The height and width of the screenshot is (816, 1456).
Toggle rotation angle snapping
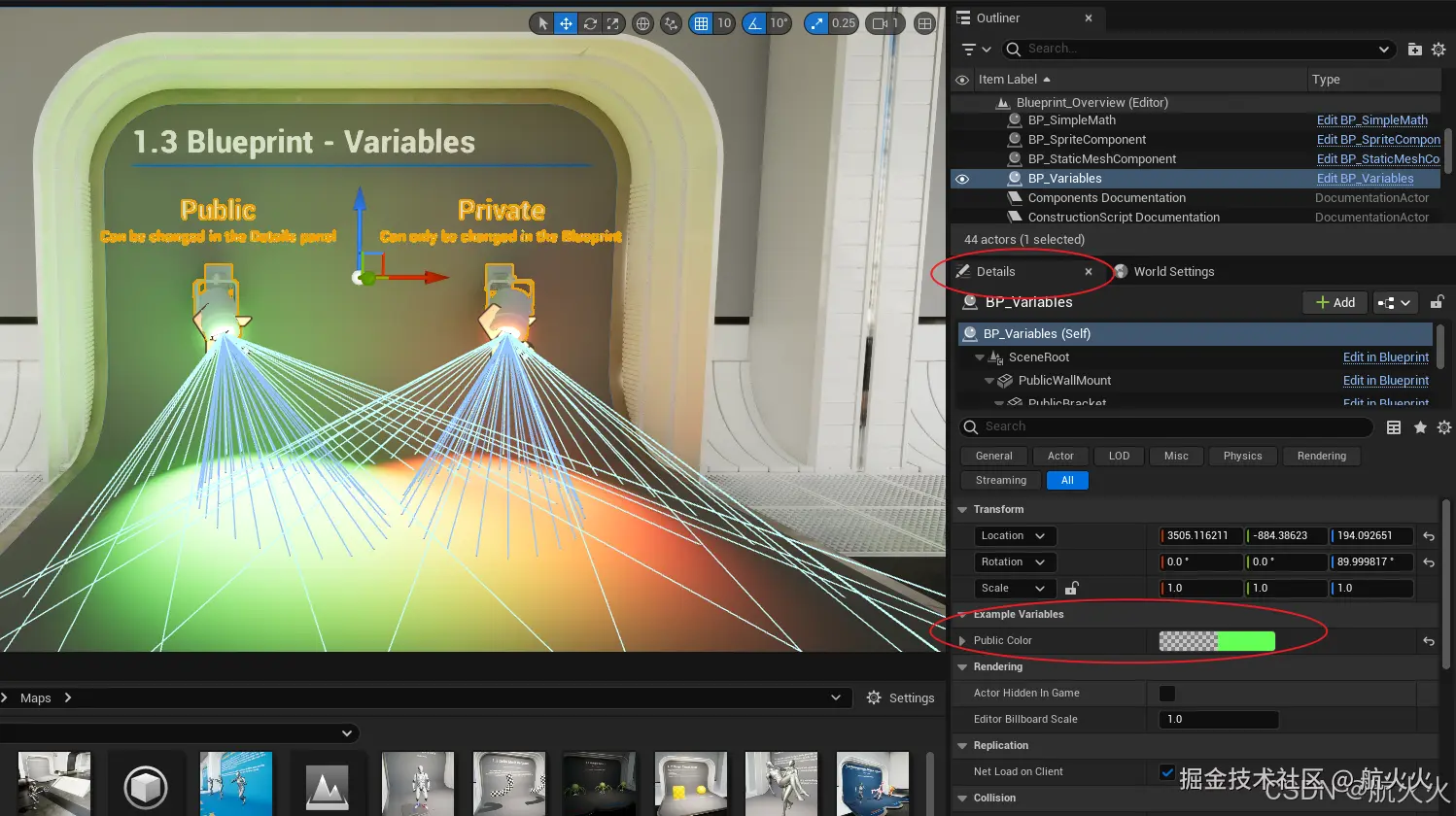click(x=755, y=23)
